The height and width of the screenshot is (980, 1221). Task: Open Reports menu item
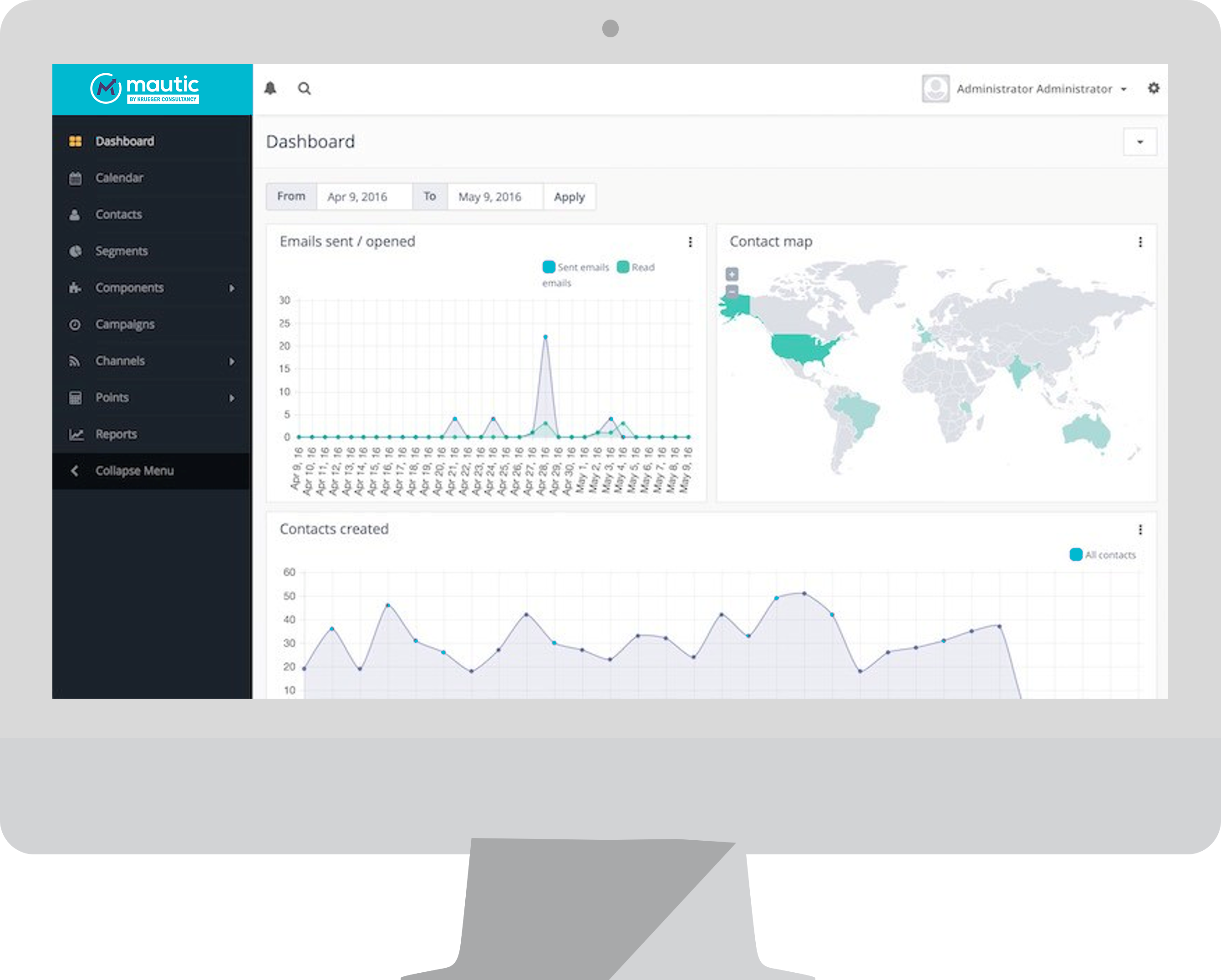pyautogui.click(x=152, y=434)
